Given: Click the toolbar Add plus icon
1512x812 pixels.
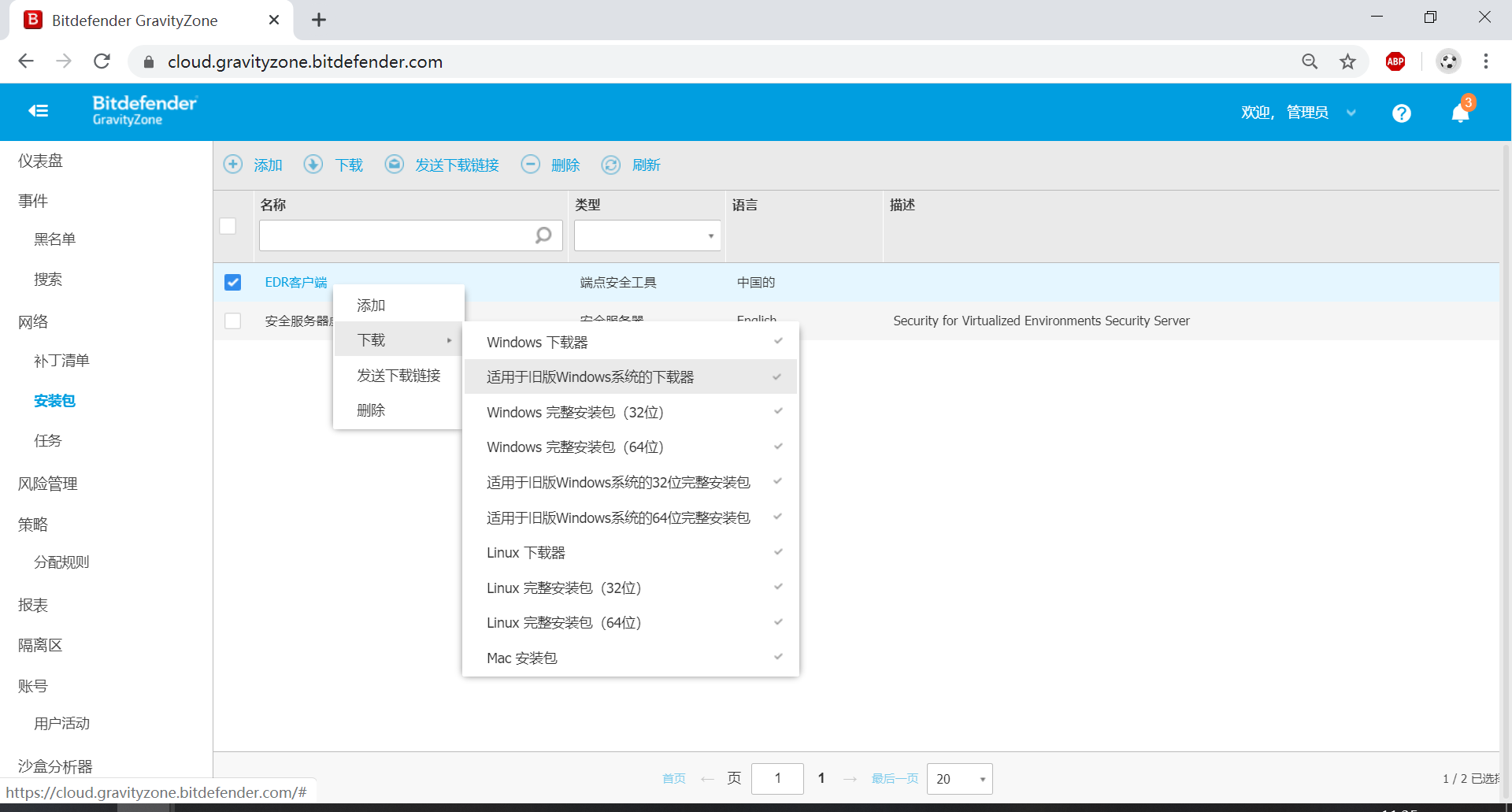Looking at the screenshot, I should click(233, 164).
